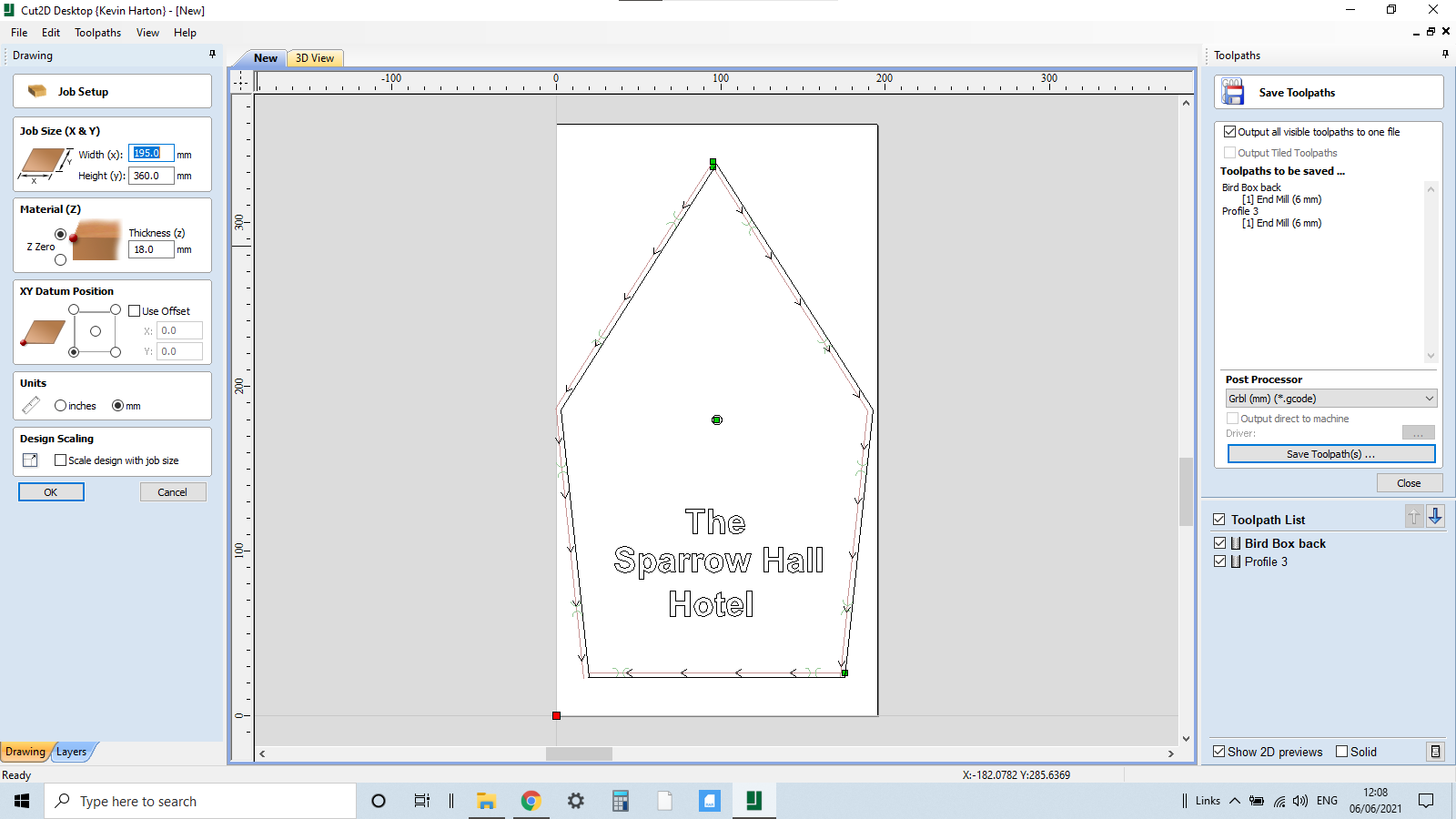
Task: Click the Save Toolpath(s) button
Action: [1330, 453]
